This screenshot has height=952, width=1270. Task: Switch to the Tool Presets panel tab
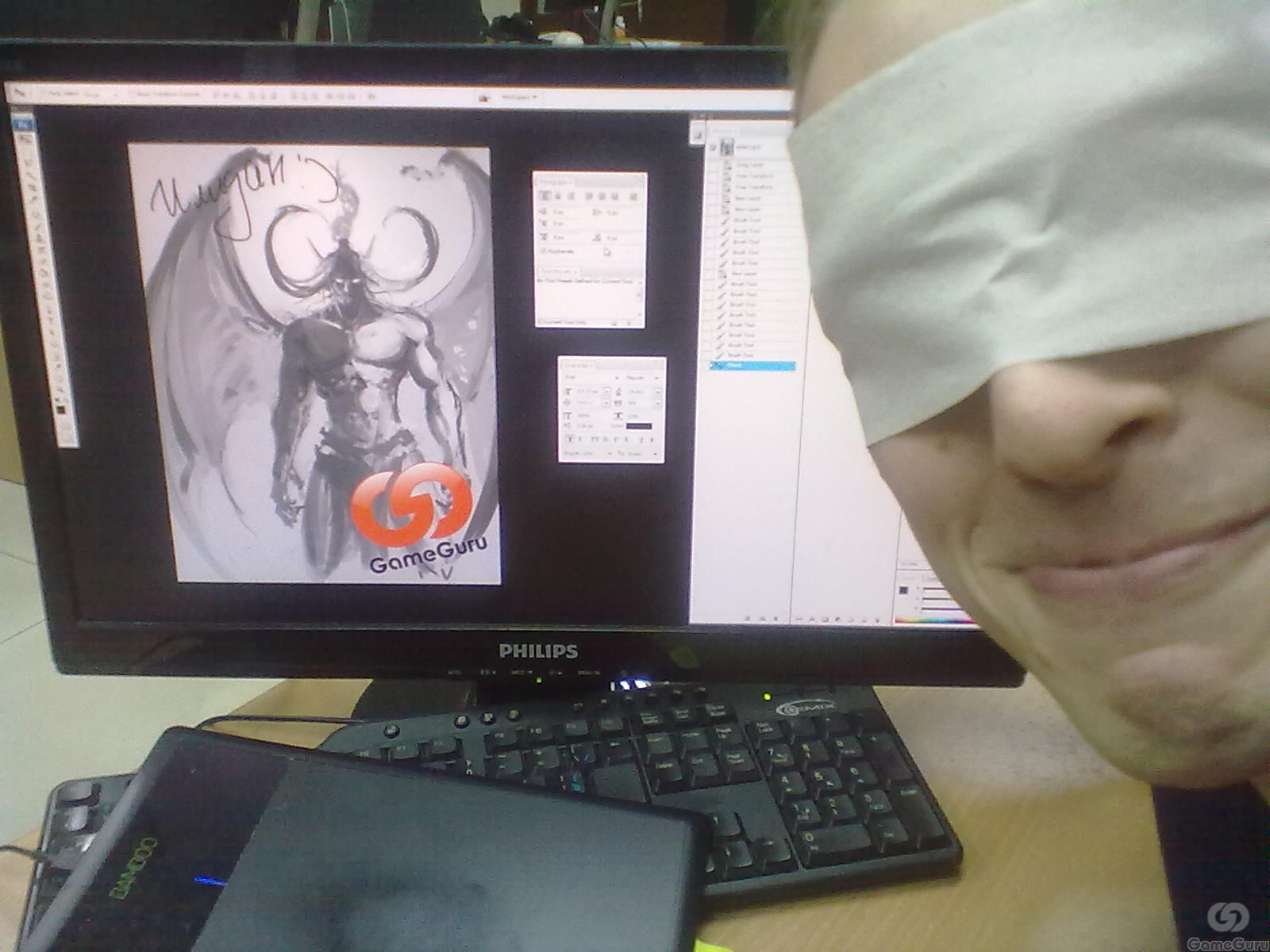pyautogui.click(x=556, y=271)
